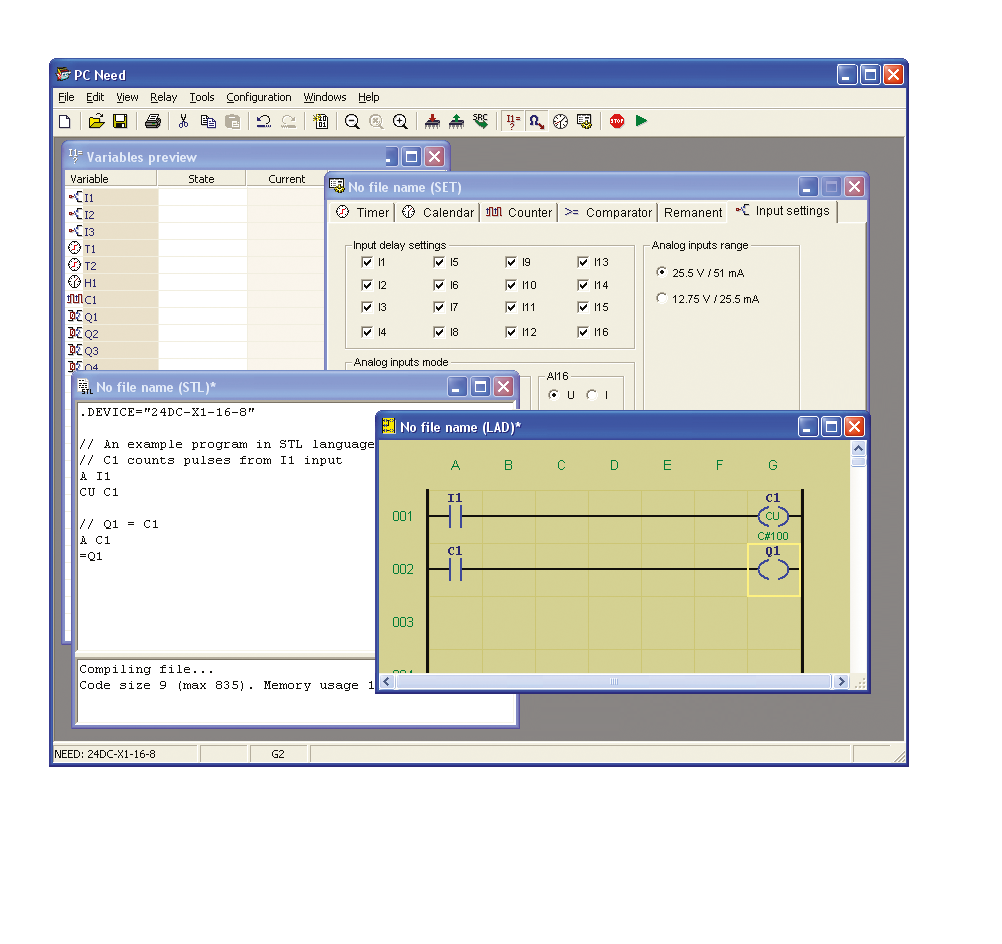Switch to the Counter tab
The width and height of the screenshot is (1002, 944).
(519, 212)
